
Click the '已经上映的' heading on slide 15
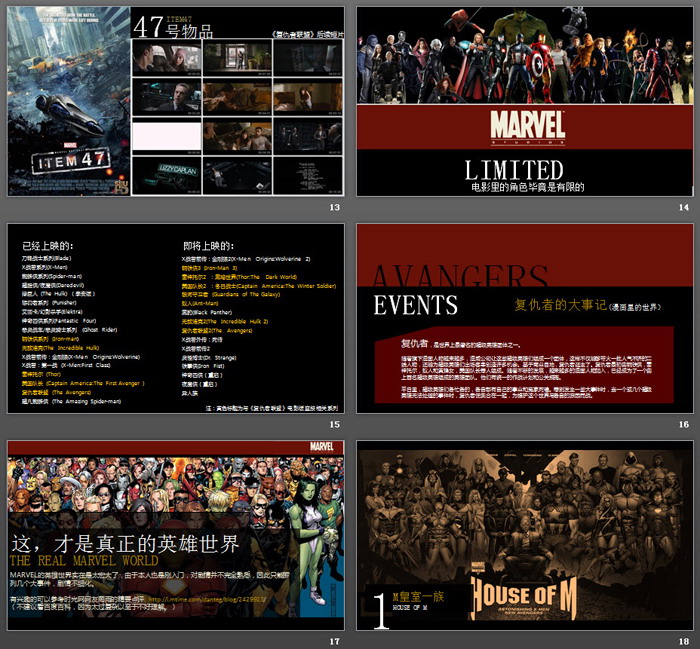coord(48,246)
